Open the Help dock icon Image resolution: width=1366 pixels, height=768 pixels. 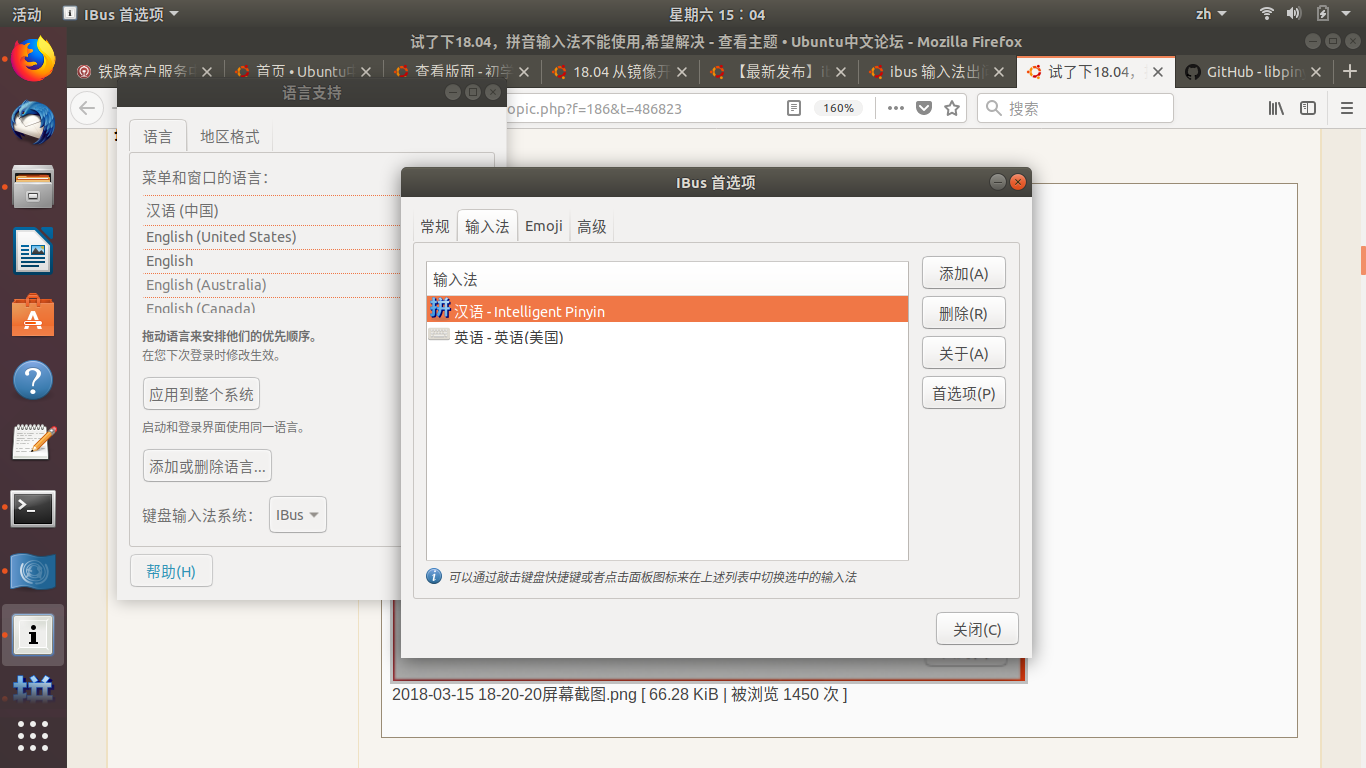(33, 380)
